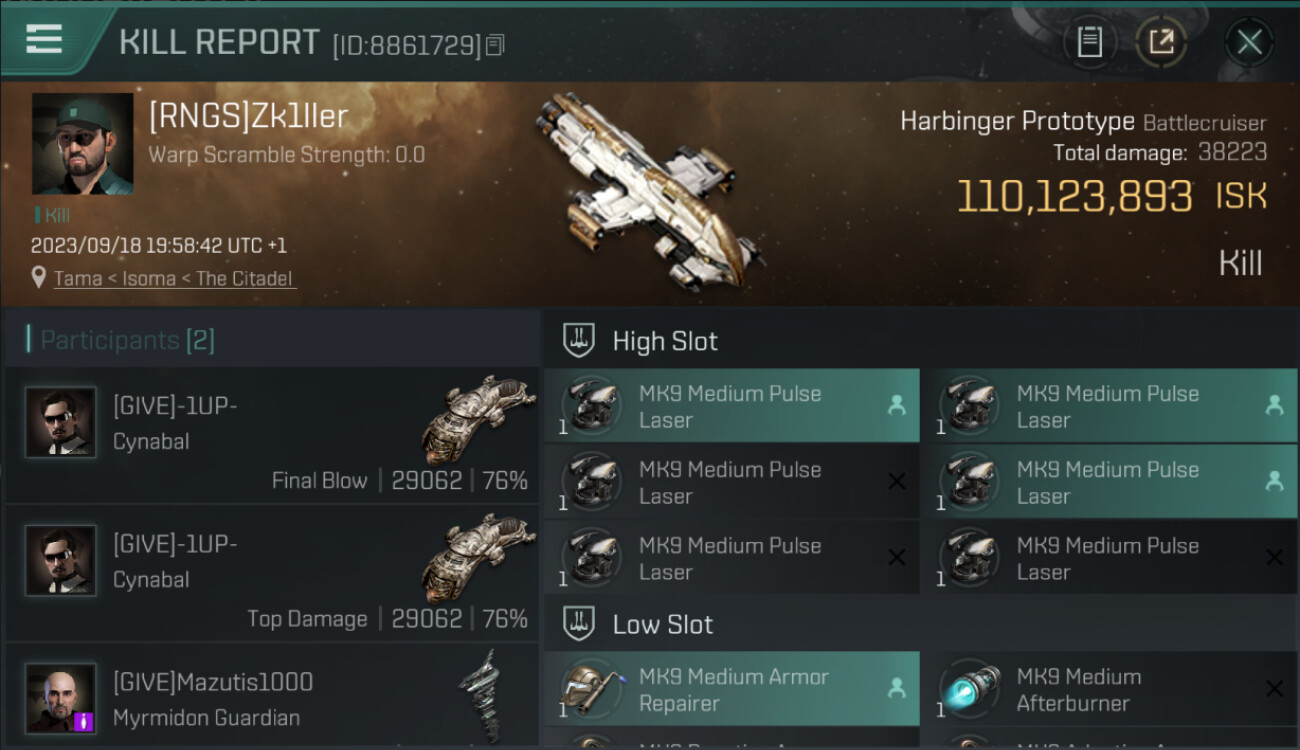Screen dimensions: 1300x750
Task: Open the hamburger menu
Action: point(44,40)
